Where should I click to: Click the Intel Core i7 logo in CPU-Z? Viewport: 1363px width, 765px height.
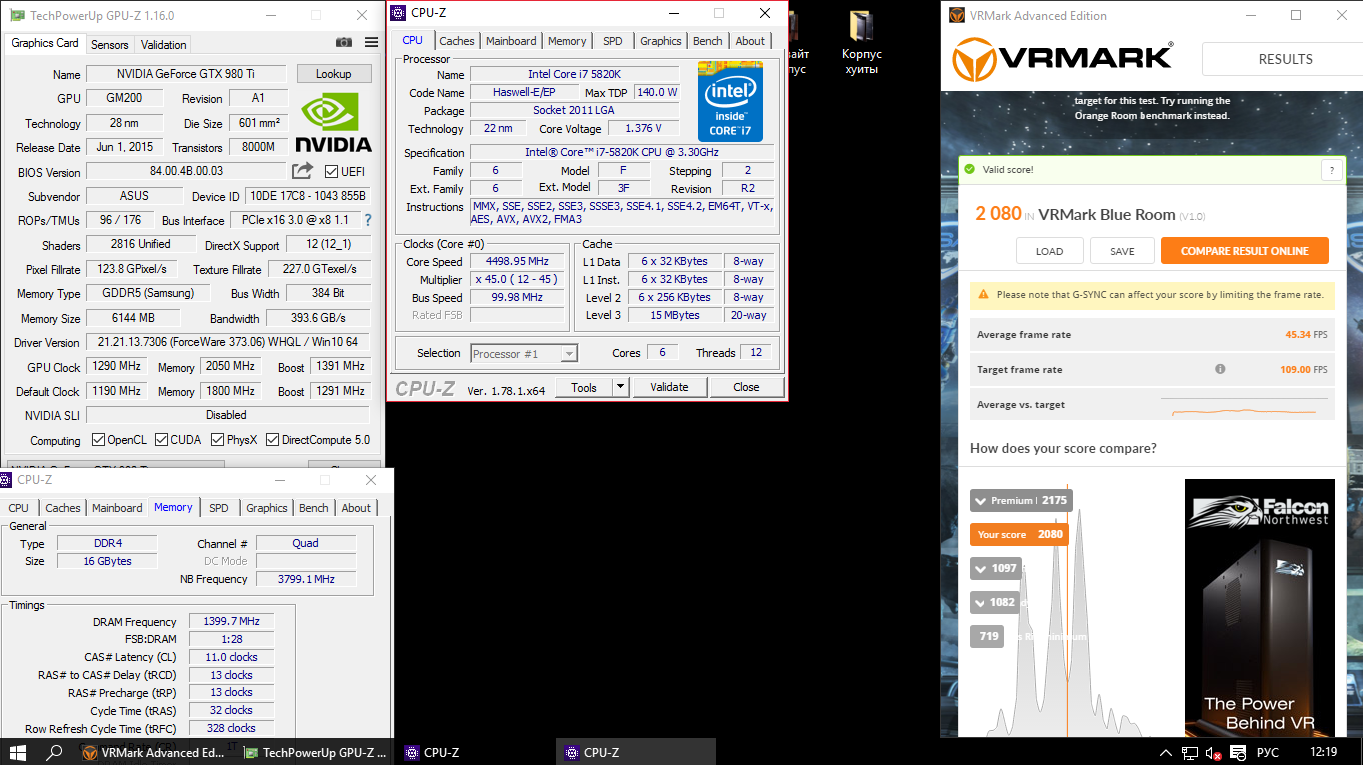pos(730,102)
